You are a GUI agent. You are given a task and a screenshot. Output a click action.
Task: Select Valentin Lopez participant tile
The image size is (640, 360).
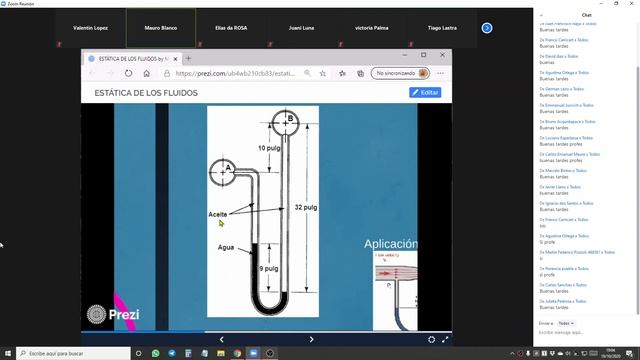pyautogui.click(x=91, y=28)
